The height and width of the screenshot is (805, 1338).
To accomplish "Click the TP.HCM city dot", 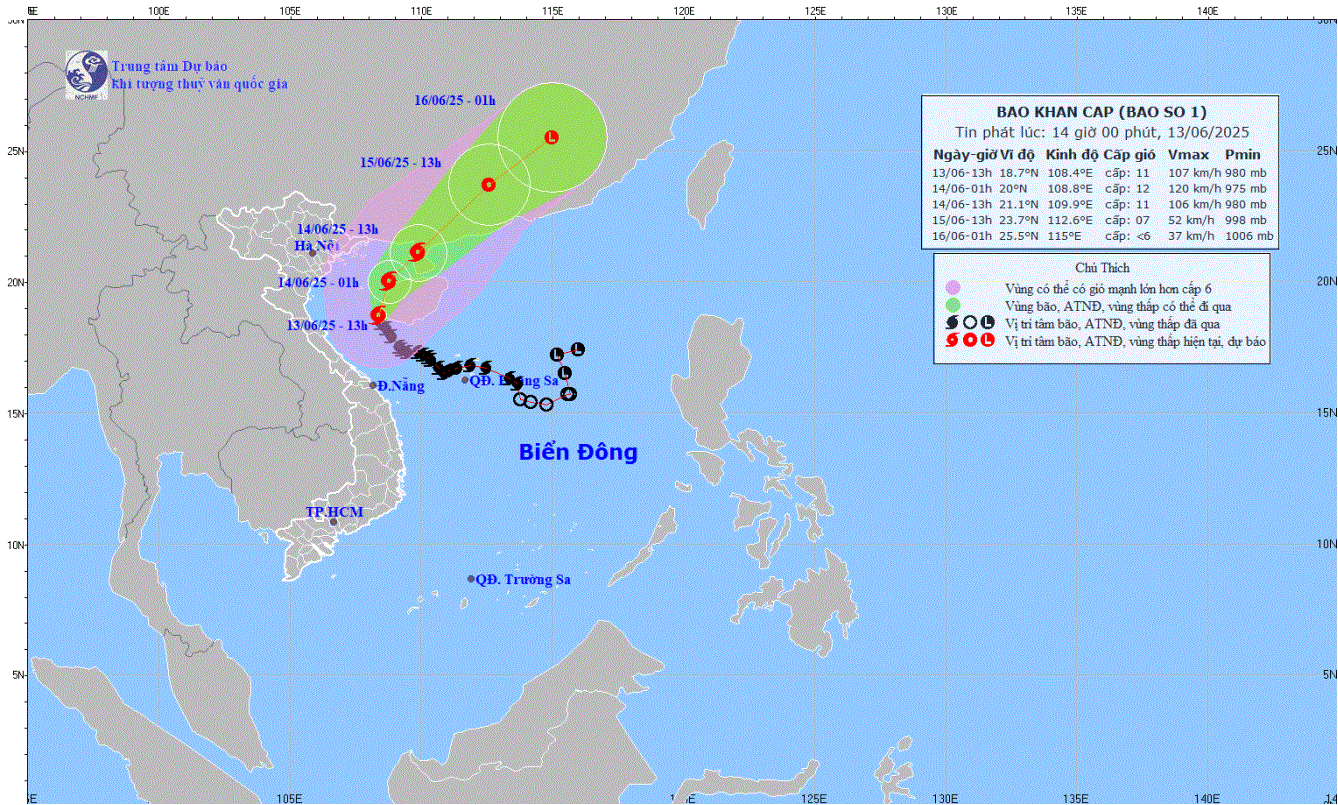I will (334, 523).
